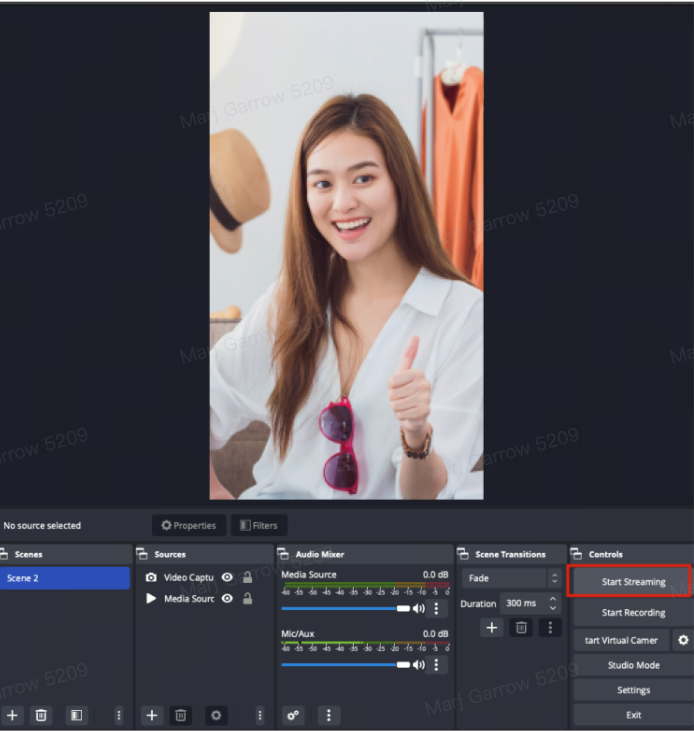Image resolution: width=694 pixels, height=732 pixels.
Task: Open advanced audio properties gears icon
Action: 293,715
